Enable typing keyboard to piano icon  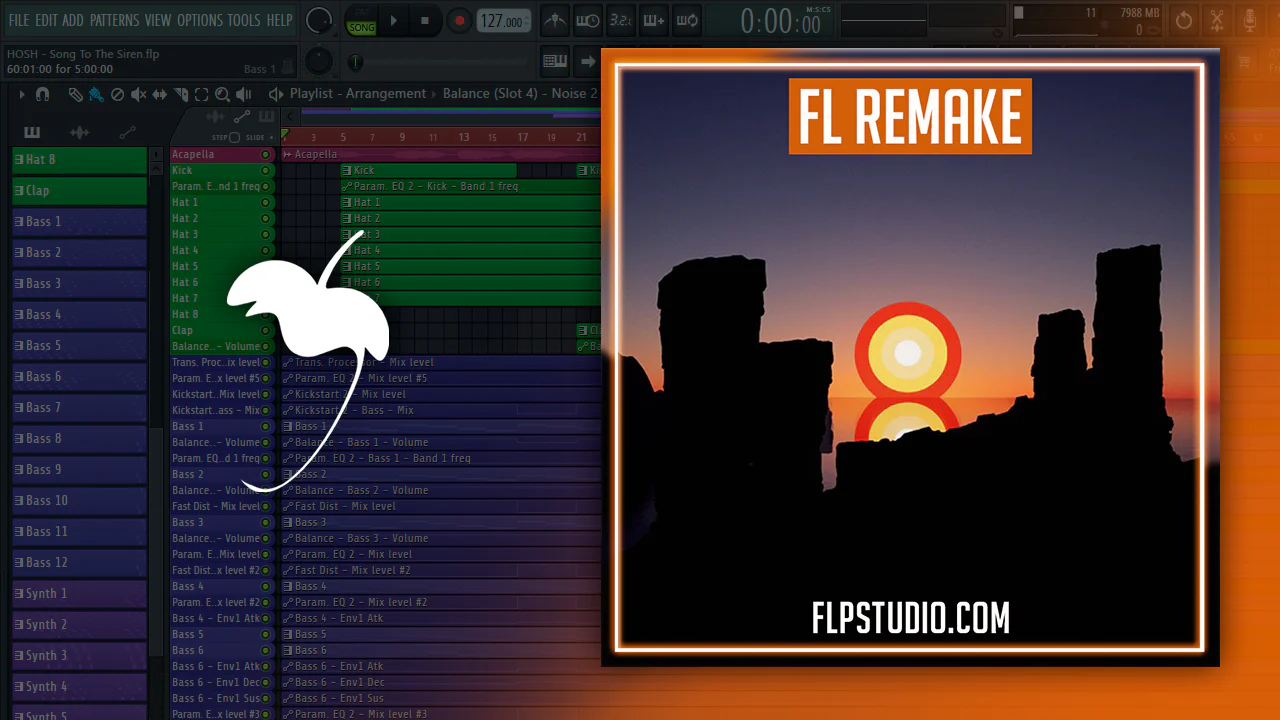555,61
